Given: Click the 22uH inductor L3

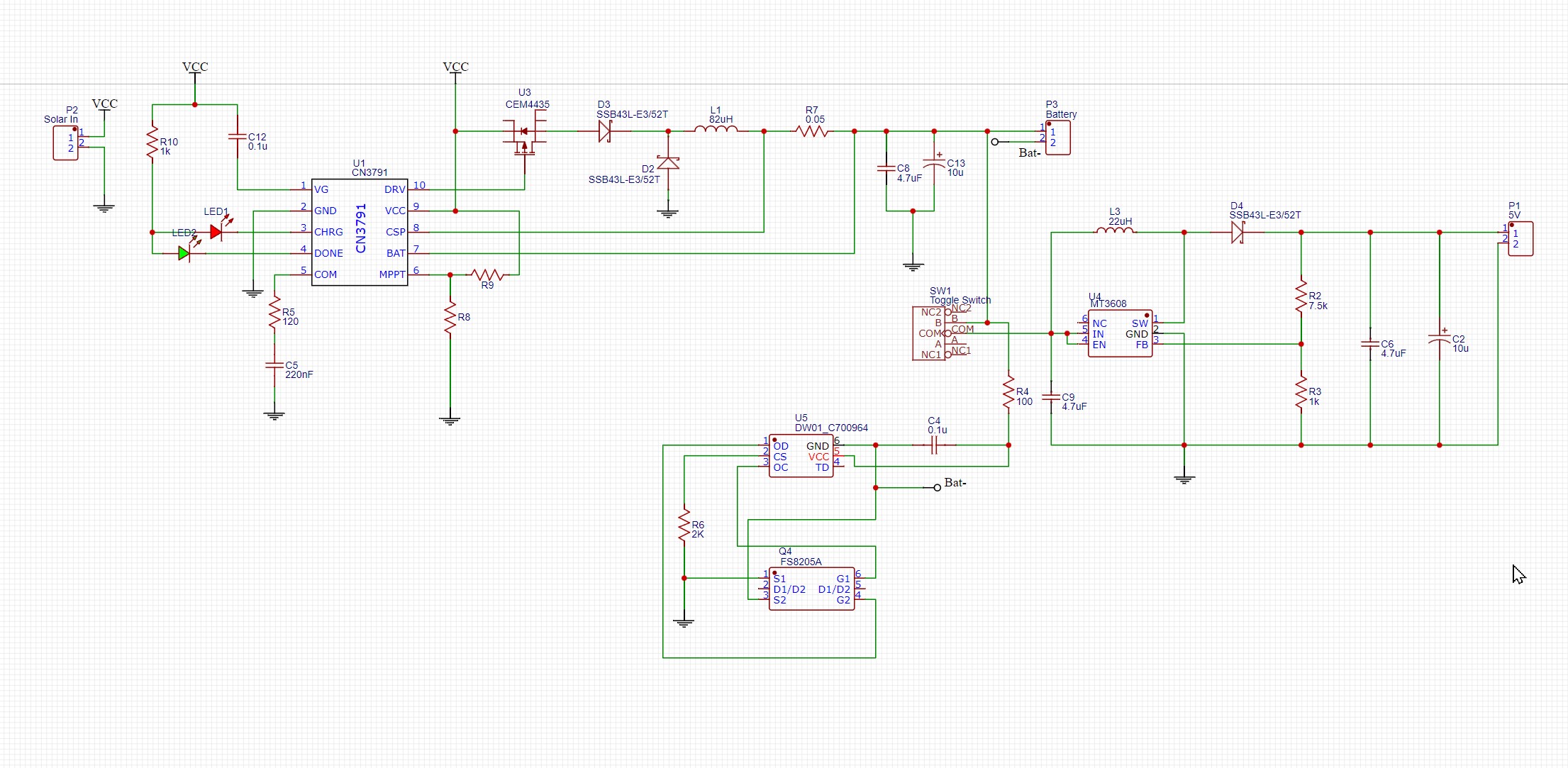Looking at the screenshot, I should pos(1116,230).
